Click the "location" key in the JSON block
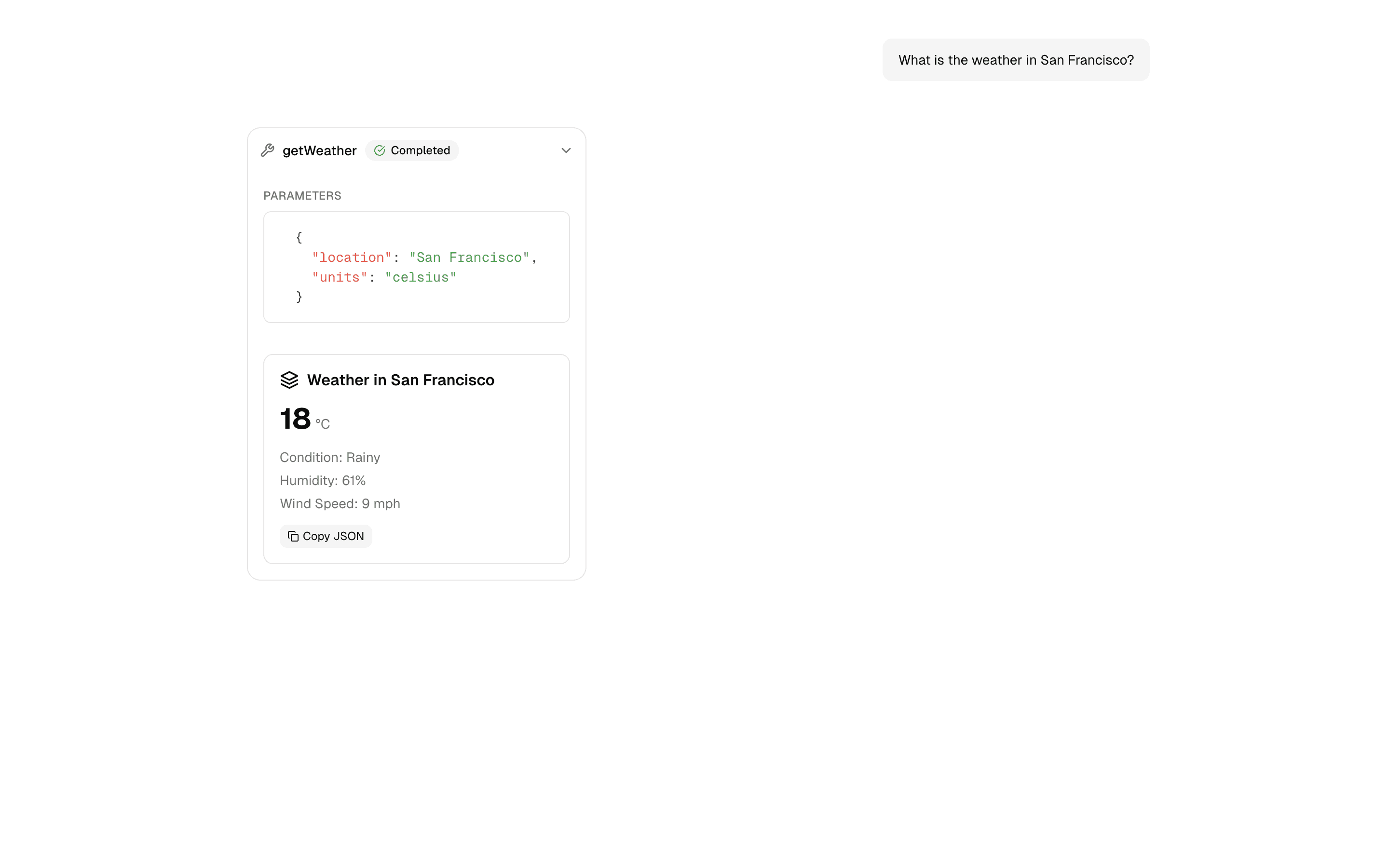Viewport: 1389px width, 868px height. (x=351, y=257)
